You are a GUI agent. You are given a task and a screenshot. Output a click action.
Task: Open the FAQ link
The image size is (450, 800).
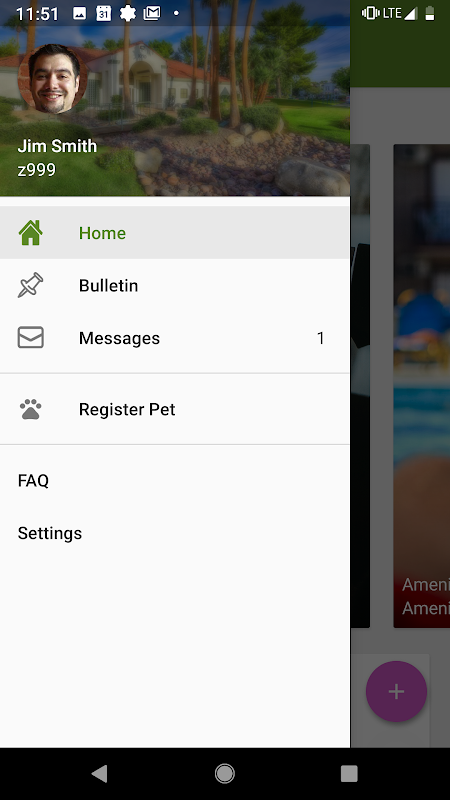click(33, 481)
